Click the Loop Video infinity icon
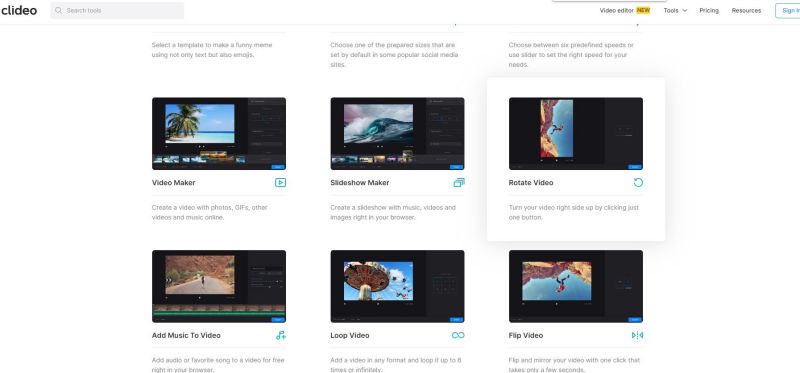The image size is (800, 373). (x=458, y=335)
